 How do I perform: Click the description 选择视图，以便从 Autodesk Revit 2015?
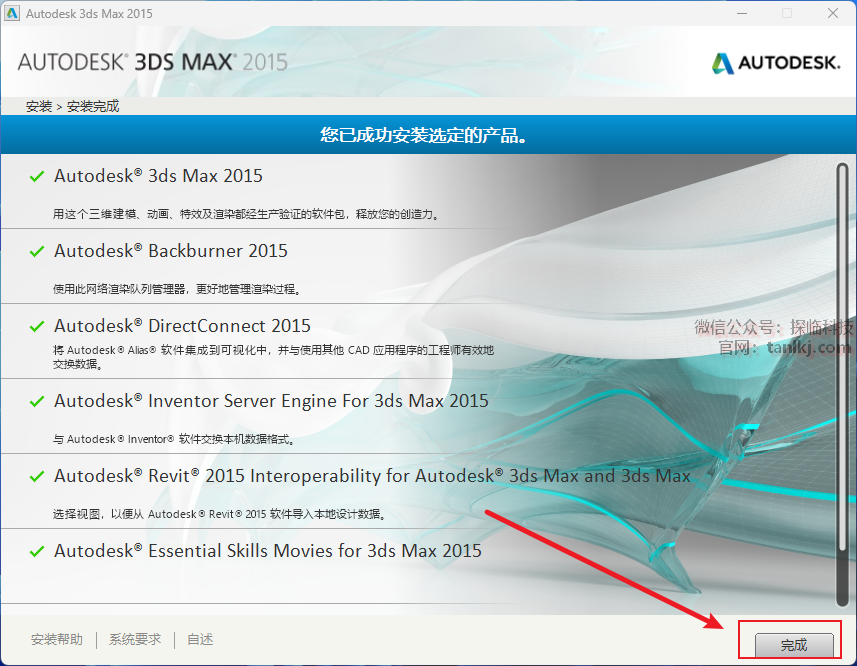click(x=219, y=514)
